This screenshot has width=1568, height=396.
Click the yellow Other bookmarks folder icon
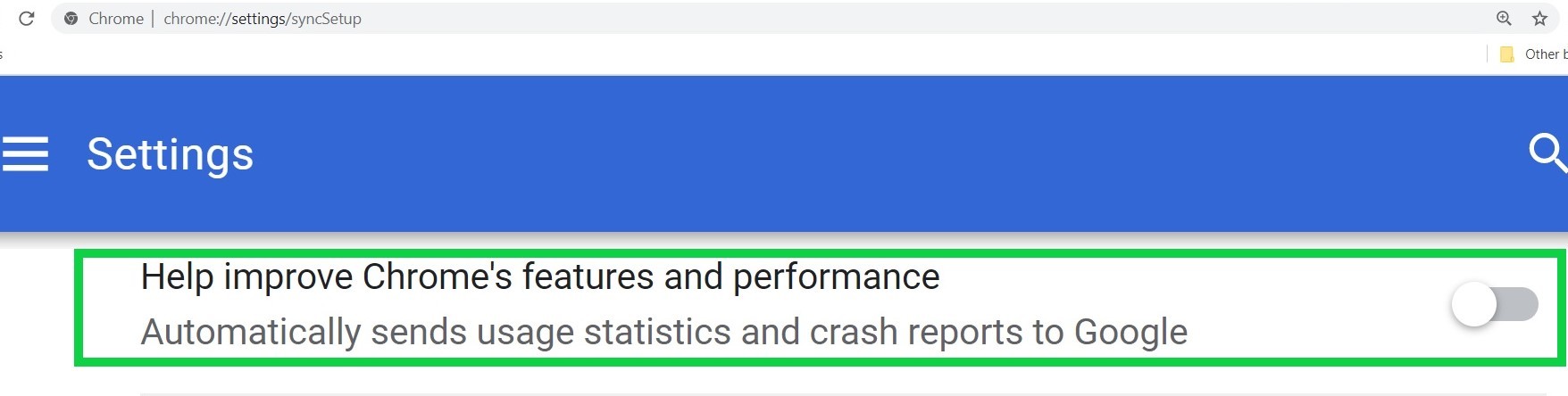(x=1506, y=54)
